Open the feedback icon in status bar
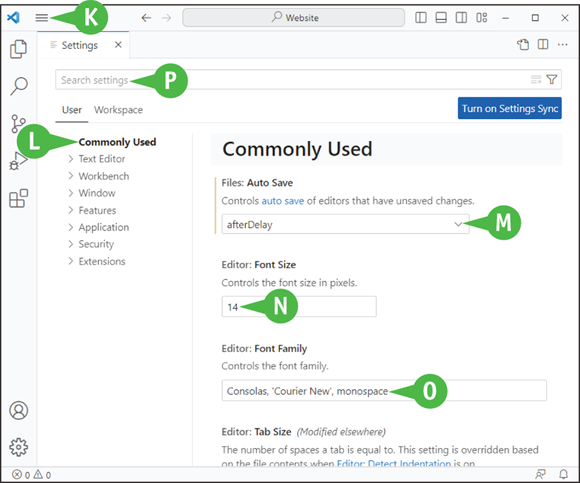Screen dimensions: 580x483 click(x=540, y=474)
